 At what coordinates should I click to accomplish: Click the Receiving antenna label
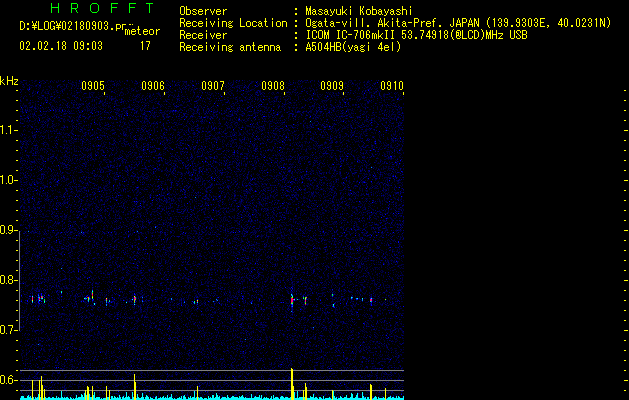tap(230, 47)
